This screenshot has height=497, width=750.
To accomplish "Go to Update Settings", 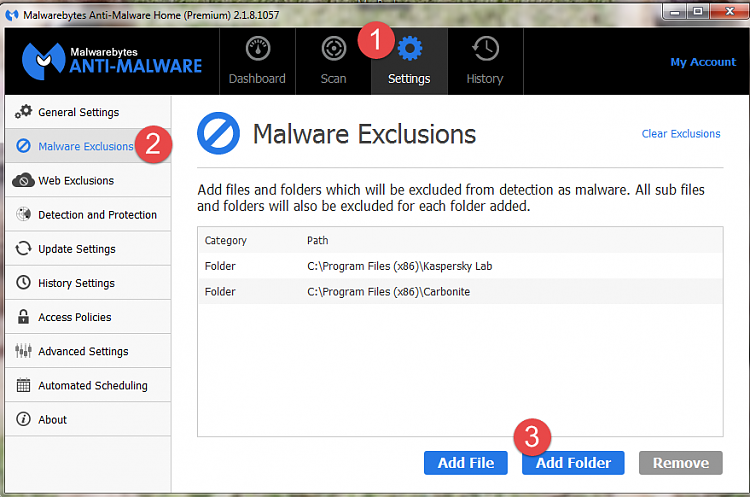I will (x=88, y=249).
